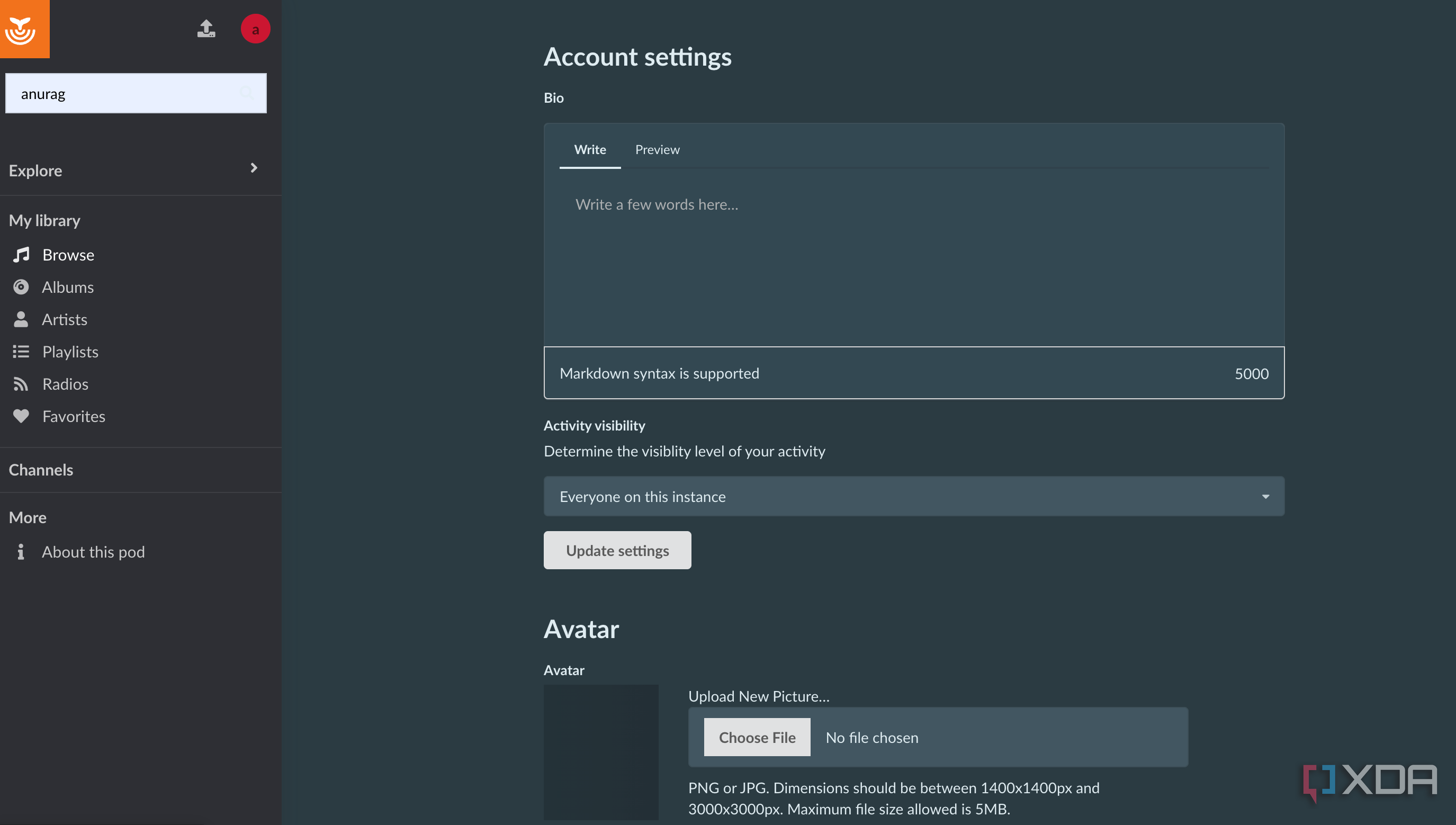Viewport: 1456px width, 825px height.
Task: Click the feed icon beside Radios
Action: (x=21, y=383)
